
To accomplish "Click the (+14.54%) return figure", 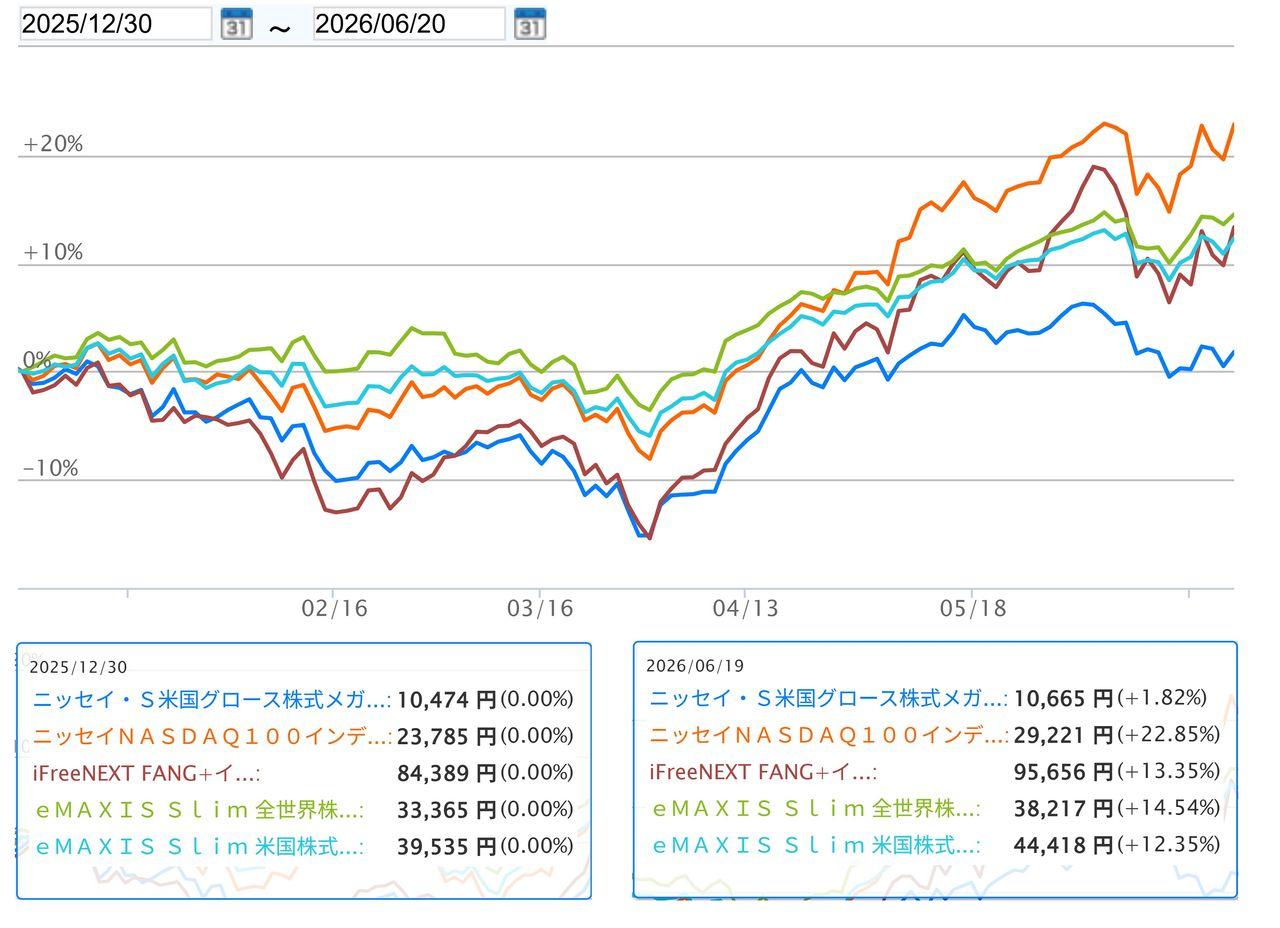I will [x=1168, y=807].
